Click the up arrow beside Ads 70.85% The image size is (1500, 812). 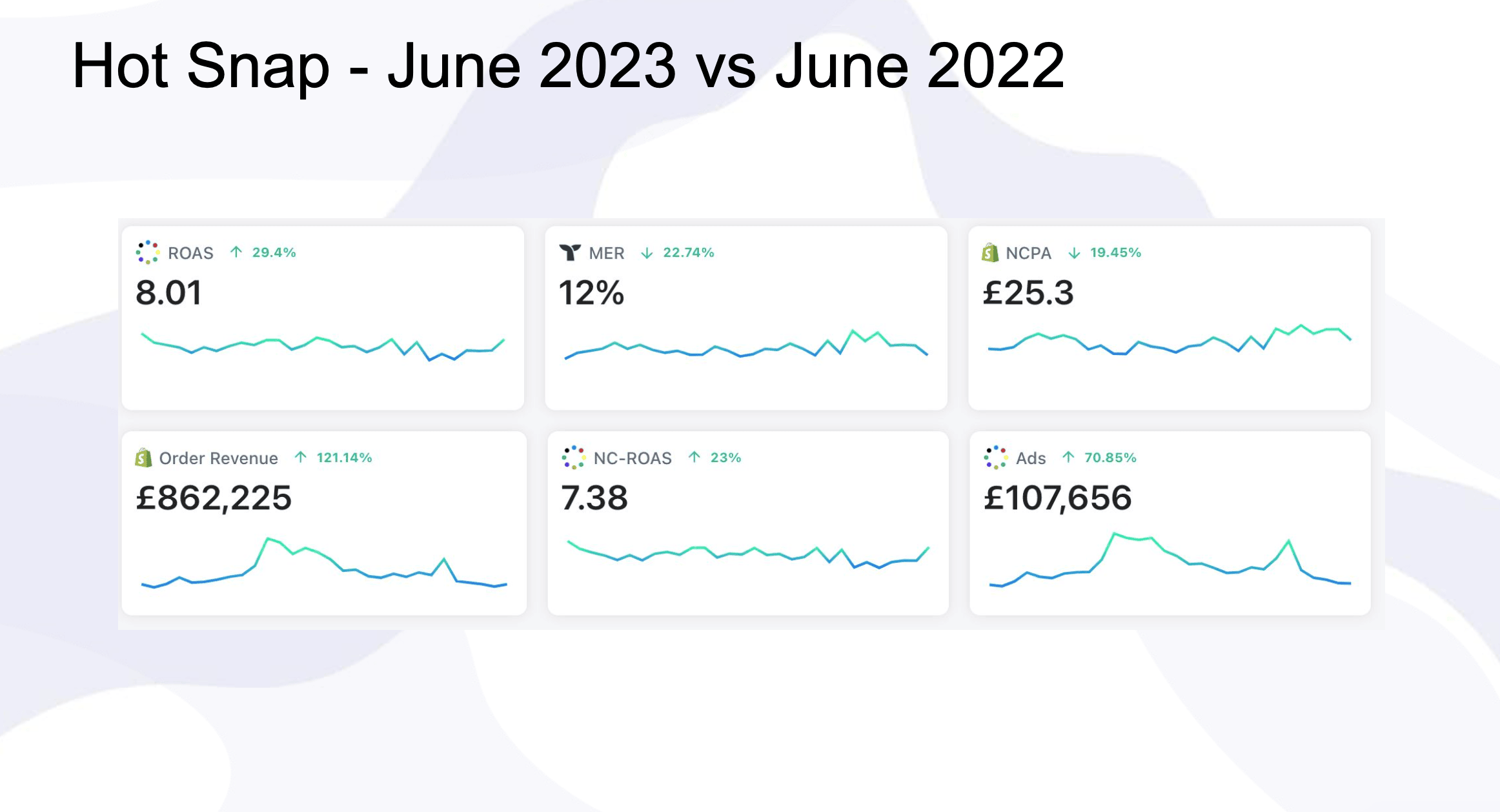pos(1068,458)
